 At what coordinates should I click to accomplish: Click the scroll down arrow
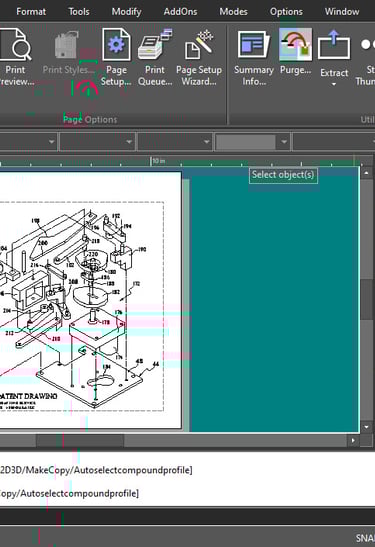(366, 427)
